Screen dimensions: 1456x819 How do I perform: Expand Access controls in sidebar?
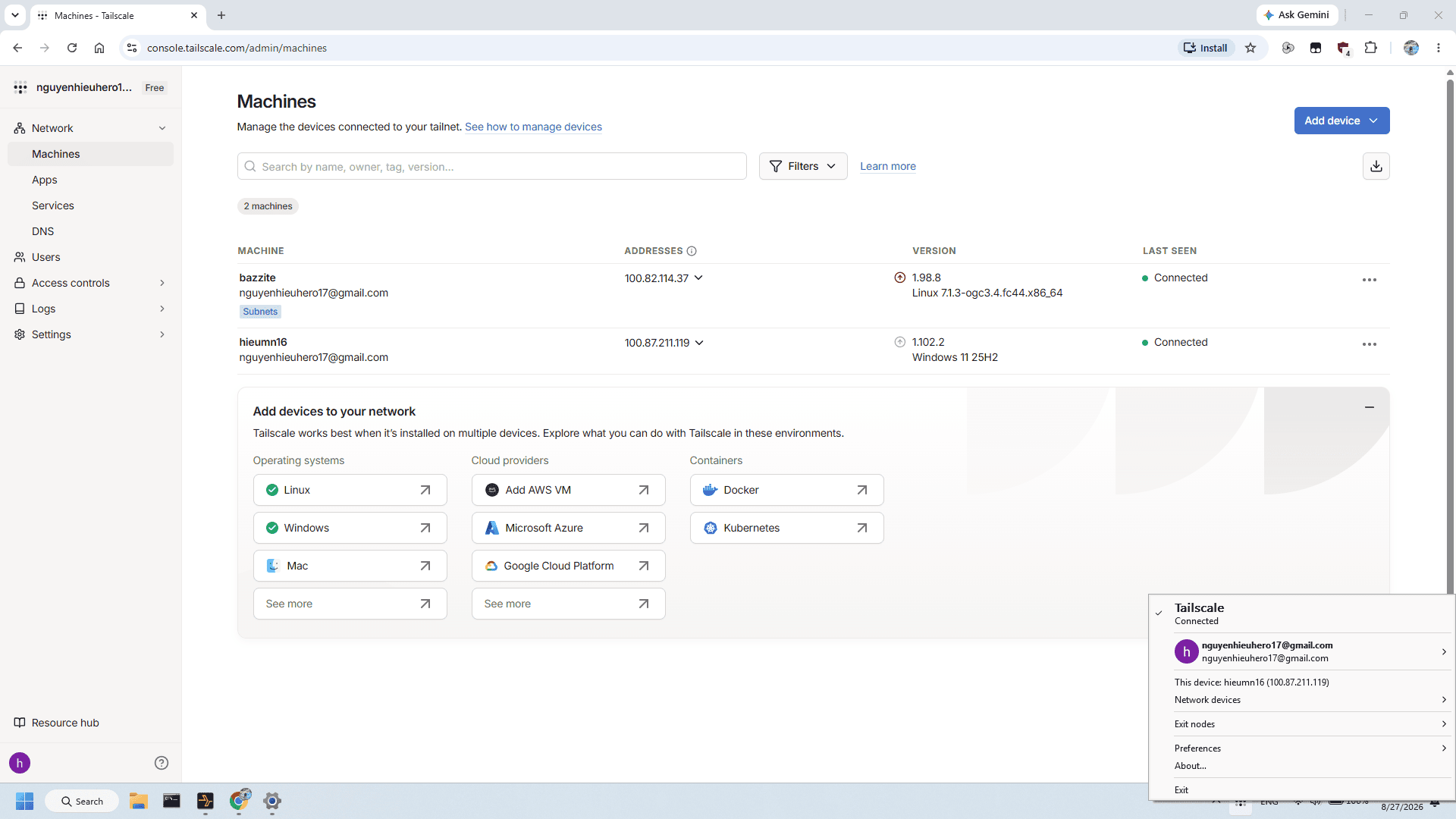[162, 283]
